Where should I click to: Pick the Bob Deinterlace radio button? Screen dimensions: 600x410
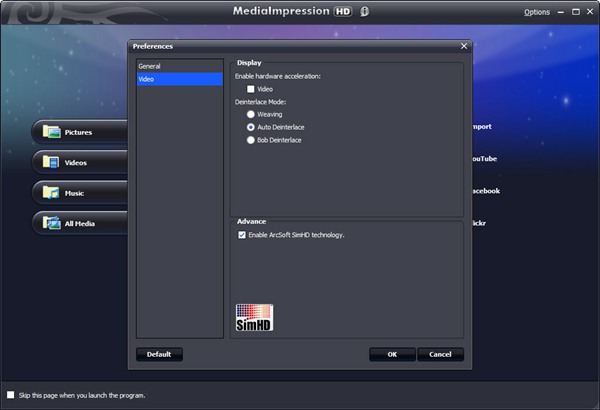(x=251, y=140)
